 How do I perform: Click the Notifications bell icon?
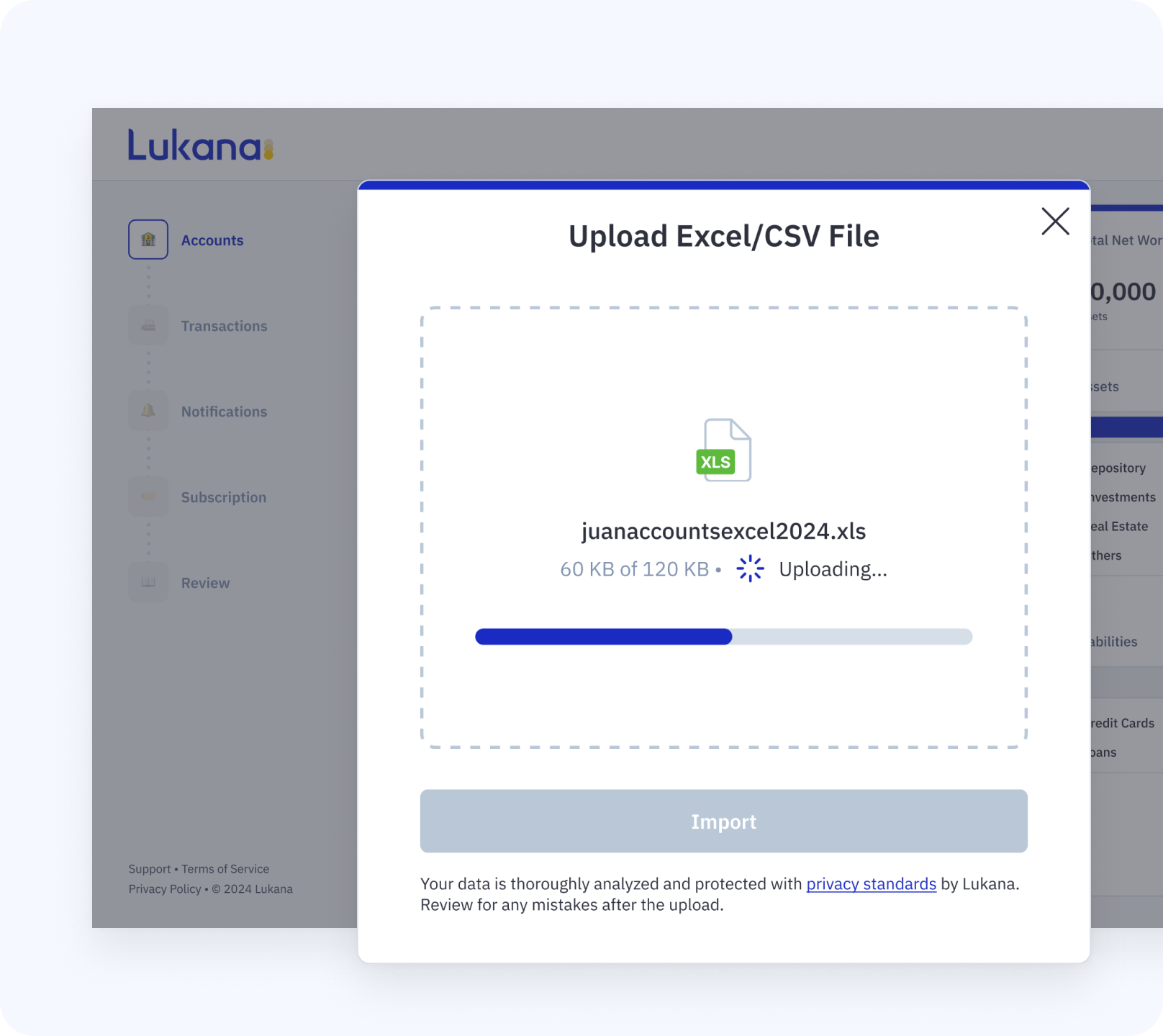148,411
